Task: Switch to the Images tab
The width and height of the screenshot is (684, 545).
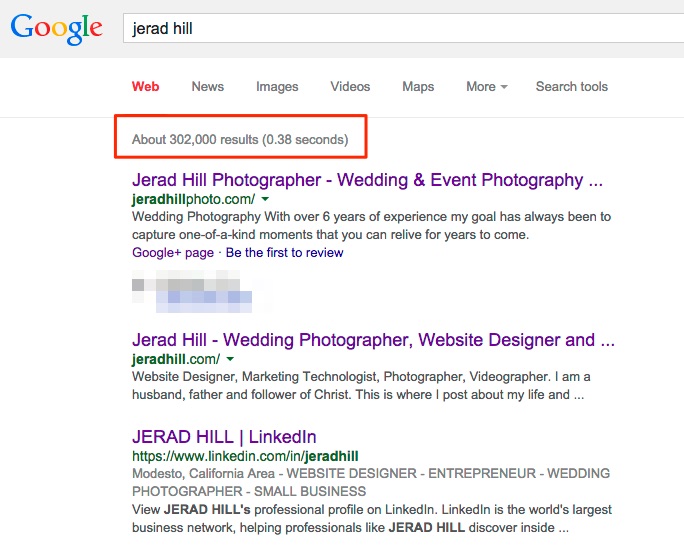Action: click(277, 86)
